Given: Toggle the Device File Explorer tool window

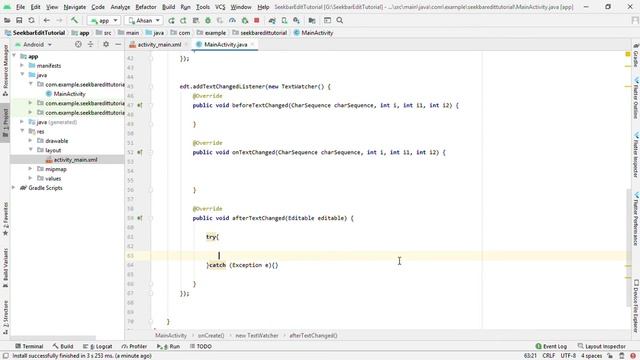Looking at the screenshot, I should tap(636, 306).
